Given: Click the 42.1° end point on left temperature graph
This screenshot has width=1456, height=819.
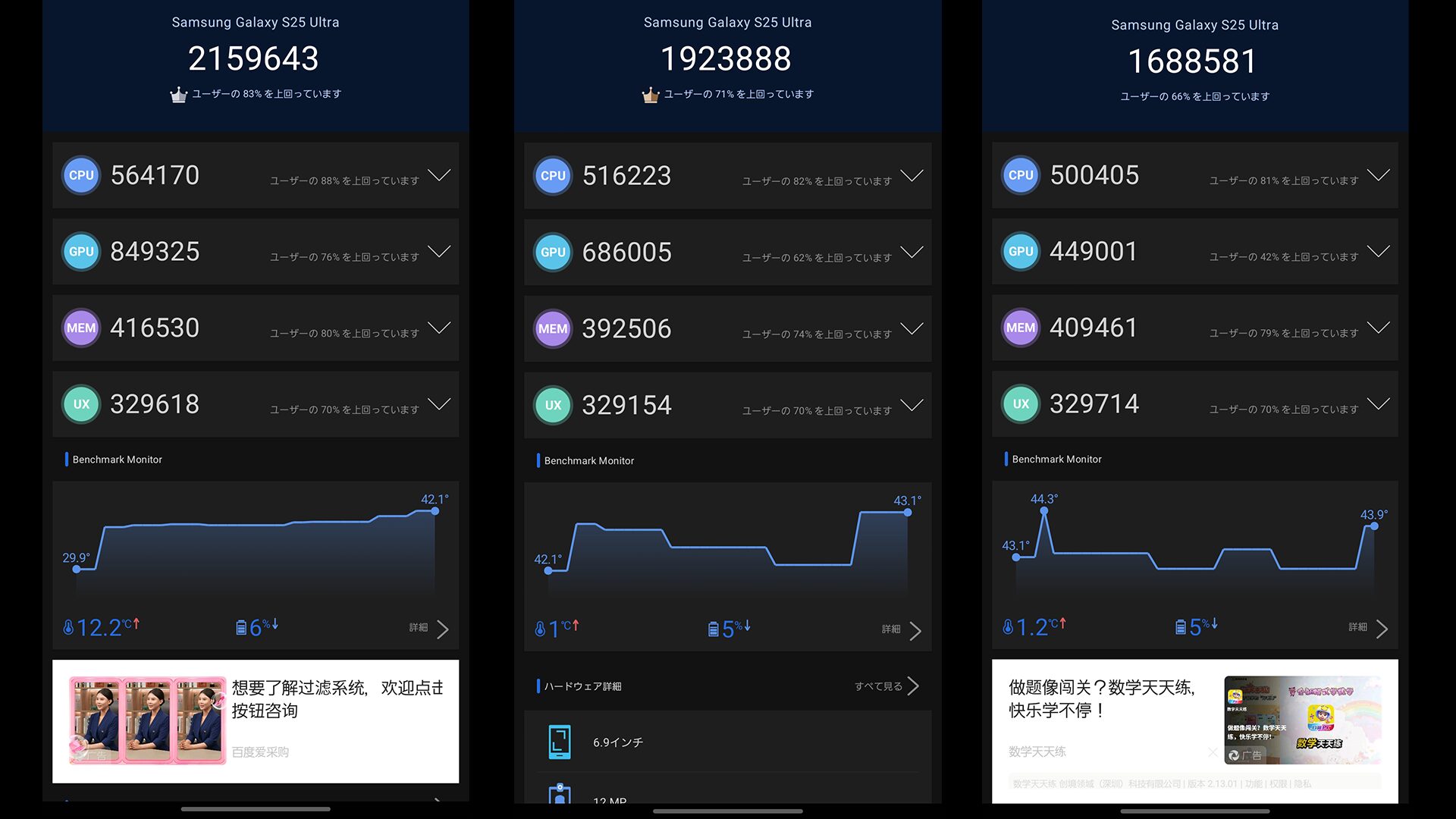Looking at the screenshot, I should tap(435, 511).
